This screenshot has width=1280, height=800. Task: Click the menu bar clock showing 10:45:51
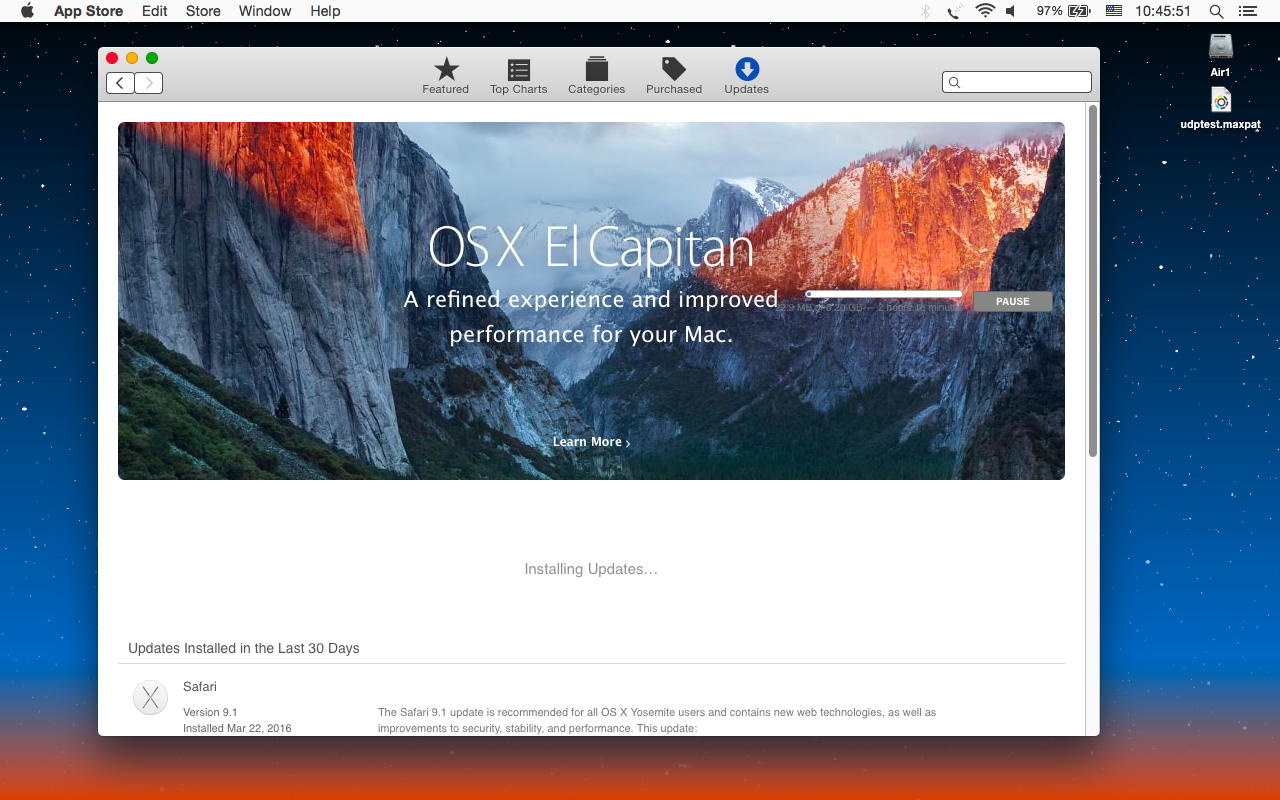click(x=1163, y=11)
